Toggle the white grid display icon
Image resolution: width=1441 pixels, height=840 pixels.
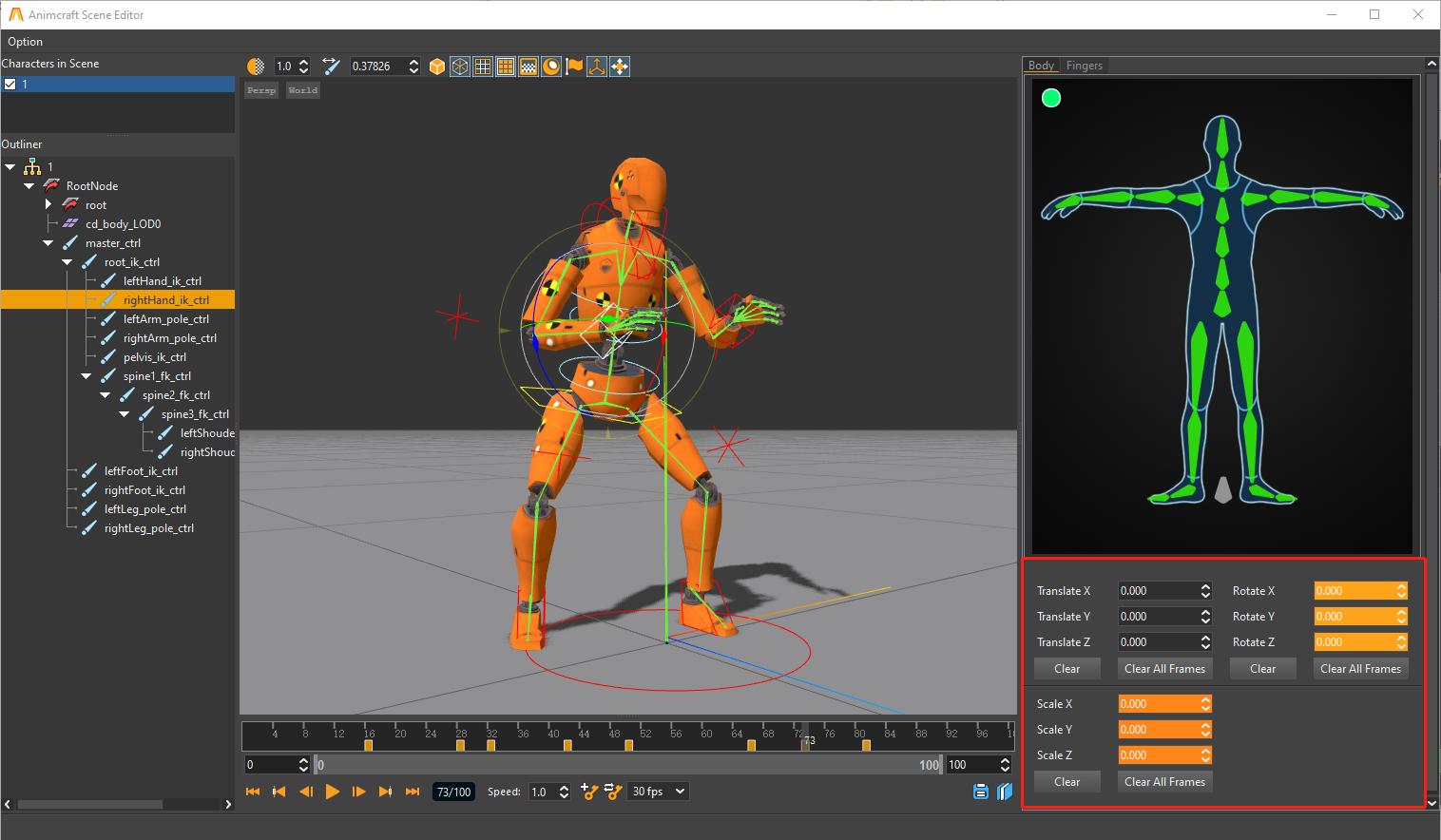click(x=483, y=67)
